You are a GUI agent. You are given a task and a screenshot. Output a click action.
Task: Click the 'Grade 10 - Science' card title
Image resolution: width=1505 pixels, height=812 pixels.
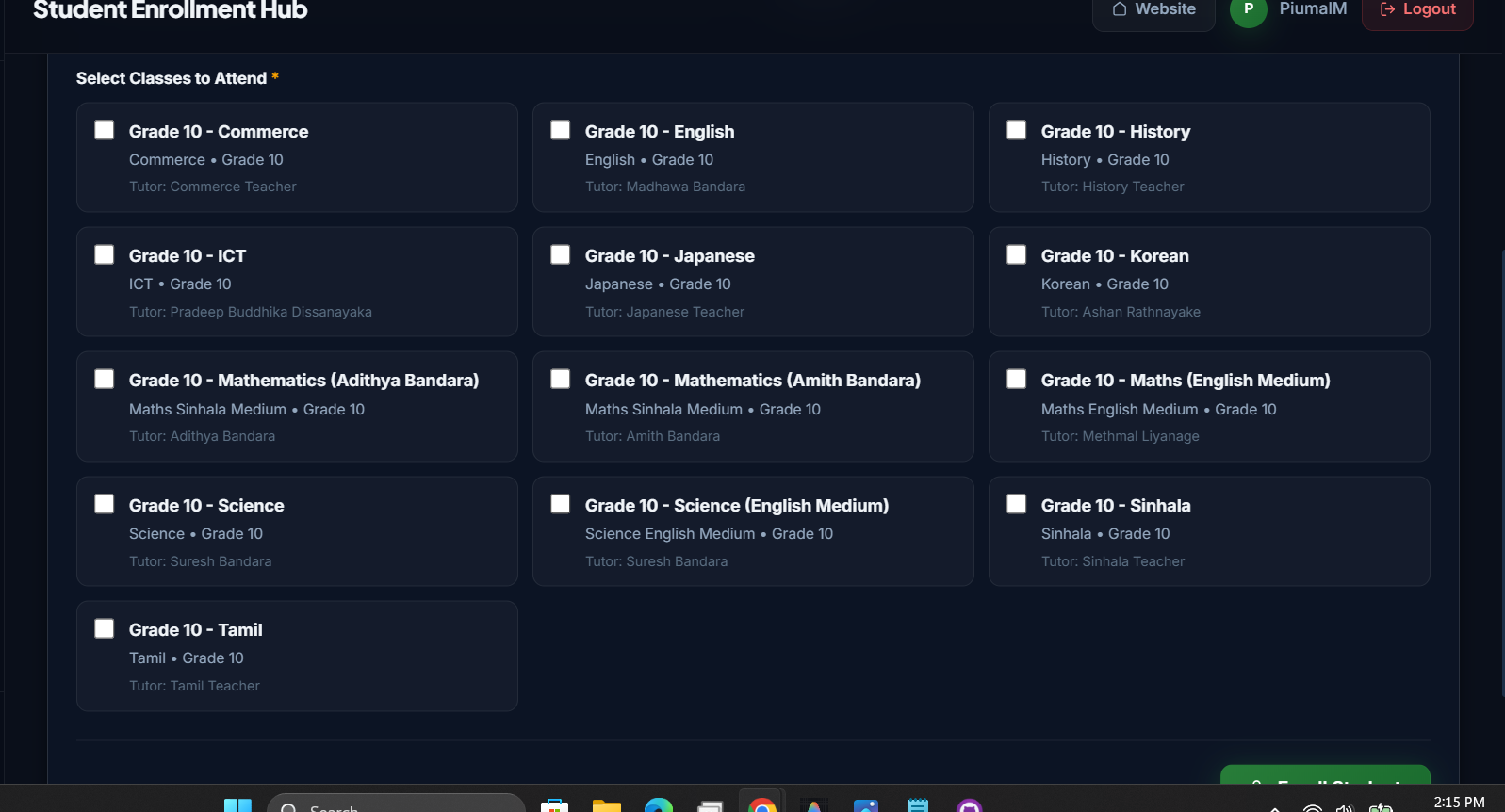coord(206,506)
